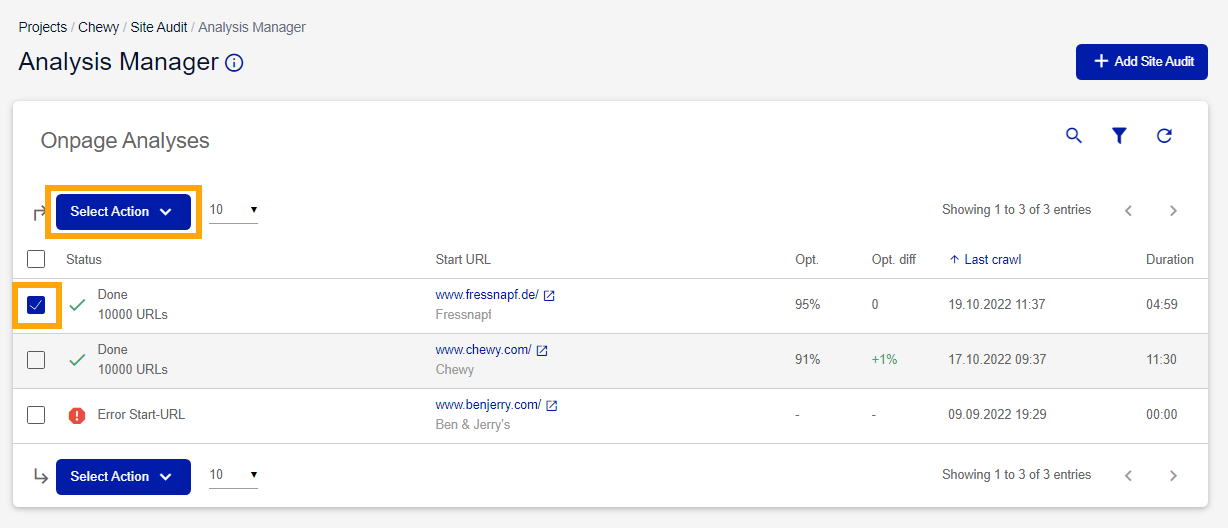Open the www.chewy.com link

tap(484, 350)
